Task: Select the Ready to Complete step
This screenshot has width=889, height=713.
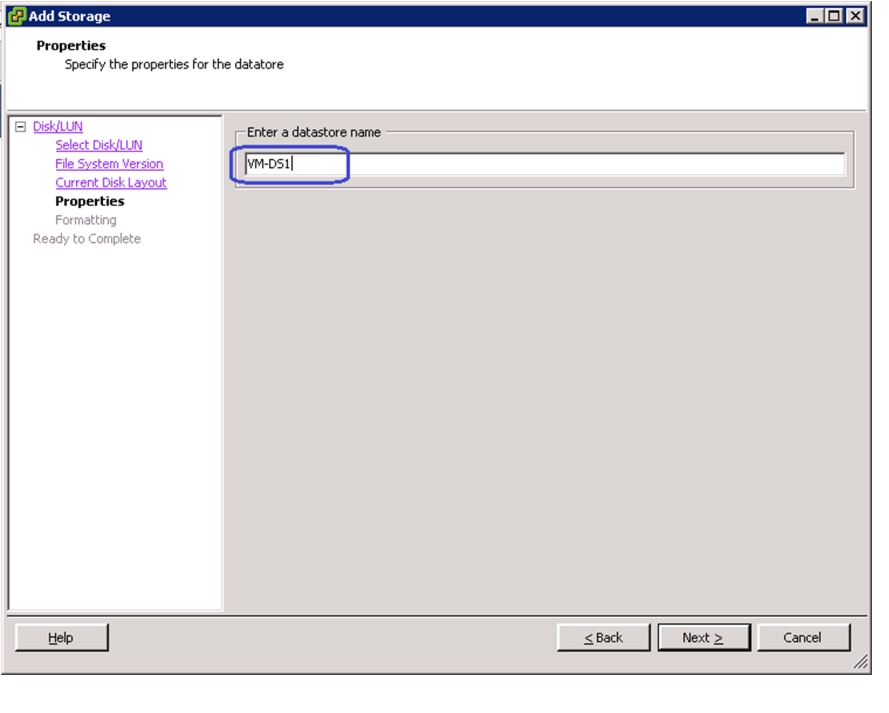Action: (87, 239)
